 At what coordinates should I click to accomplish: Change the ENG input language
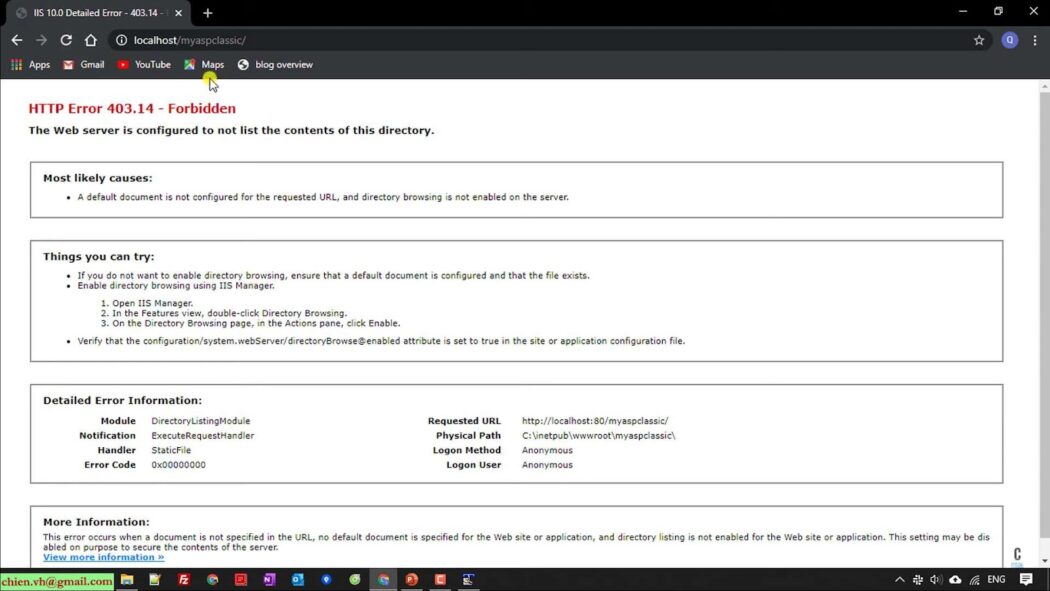click(x=996, y=580)
